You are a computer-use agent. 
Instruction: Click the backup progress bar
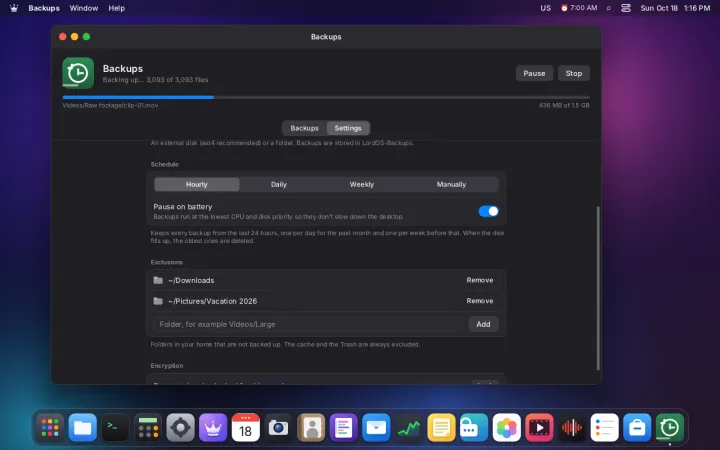click(326, 97)
